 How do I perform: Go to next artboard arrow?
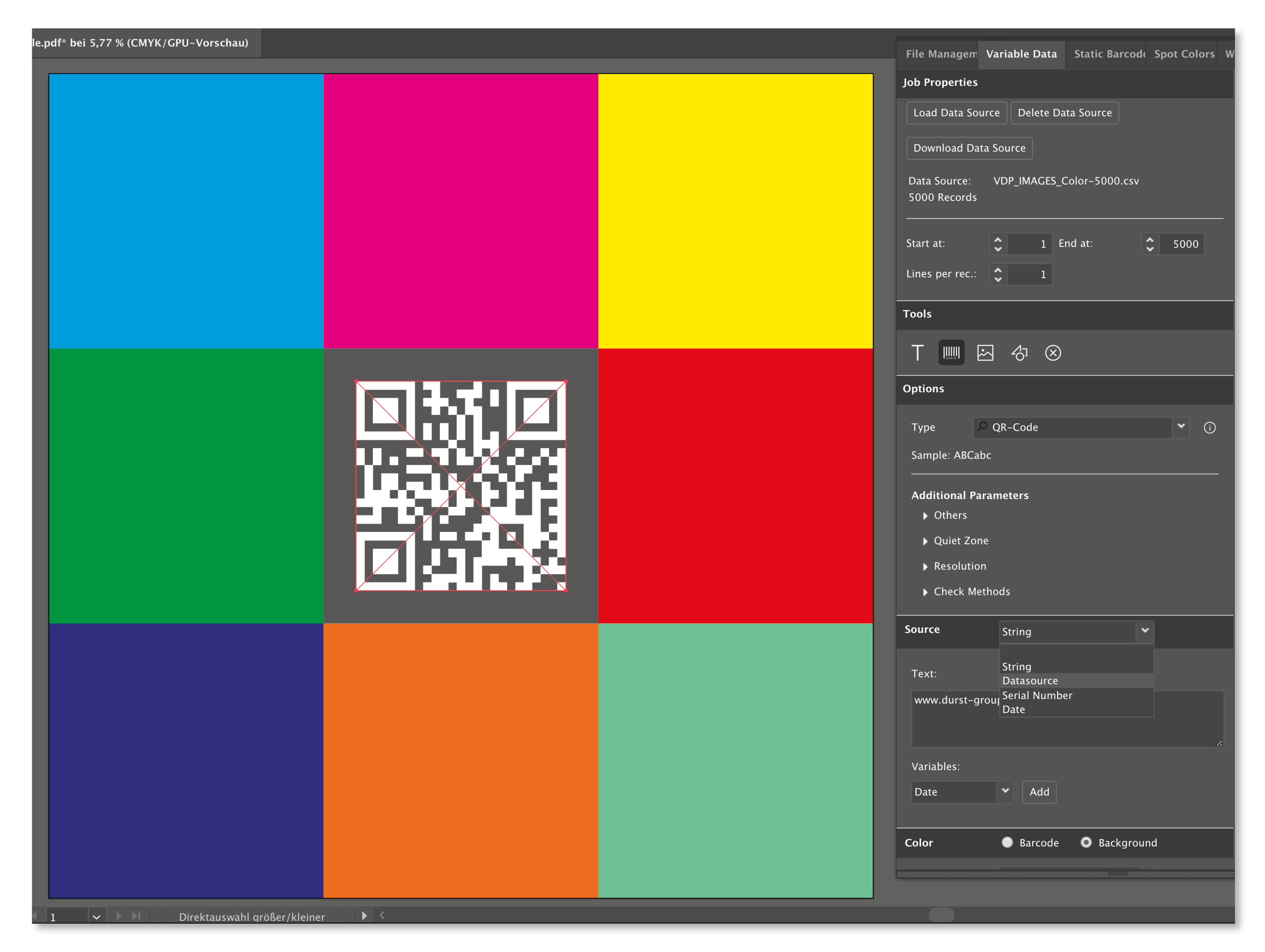[119, 915]
